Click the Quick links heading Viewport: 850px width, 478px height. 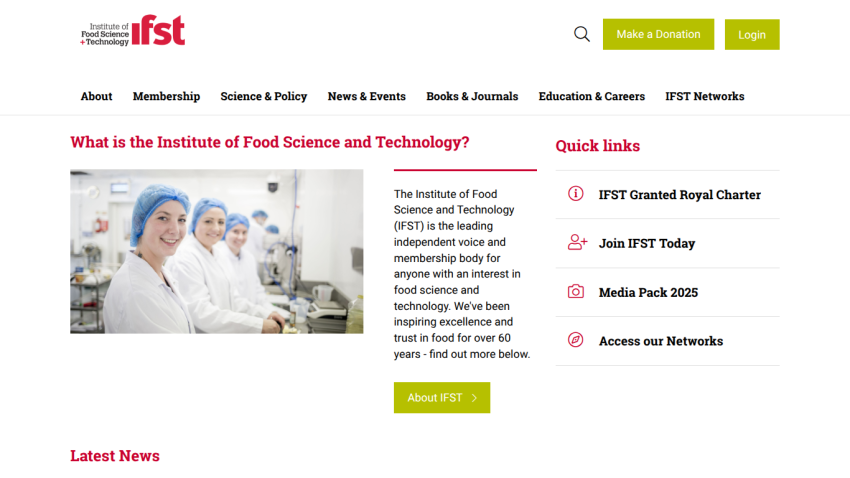[x=597, y=146]
